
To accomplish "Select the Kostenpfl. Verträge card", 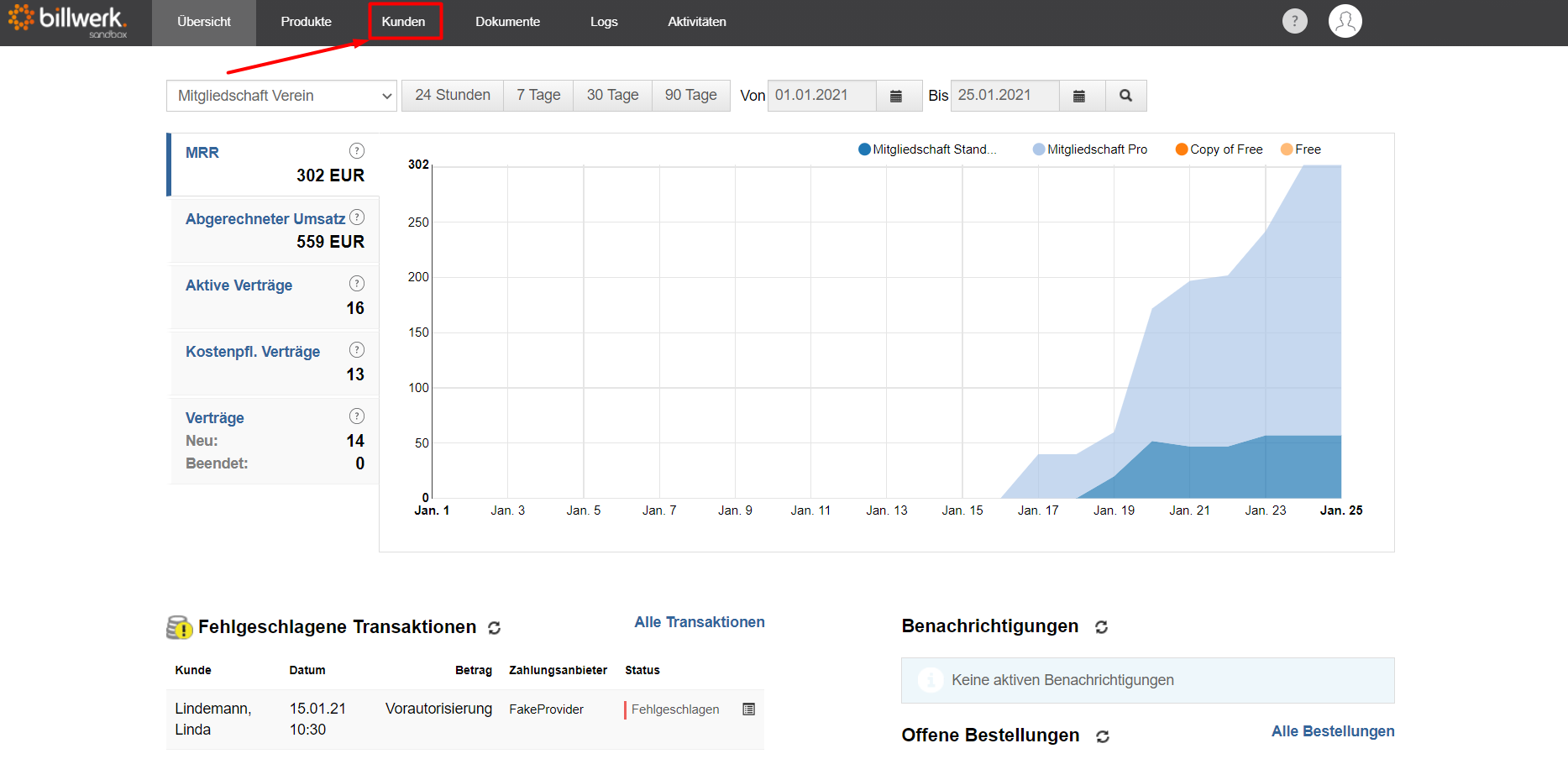I will point(275,363).
